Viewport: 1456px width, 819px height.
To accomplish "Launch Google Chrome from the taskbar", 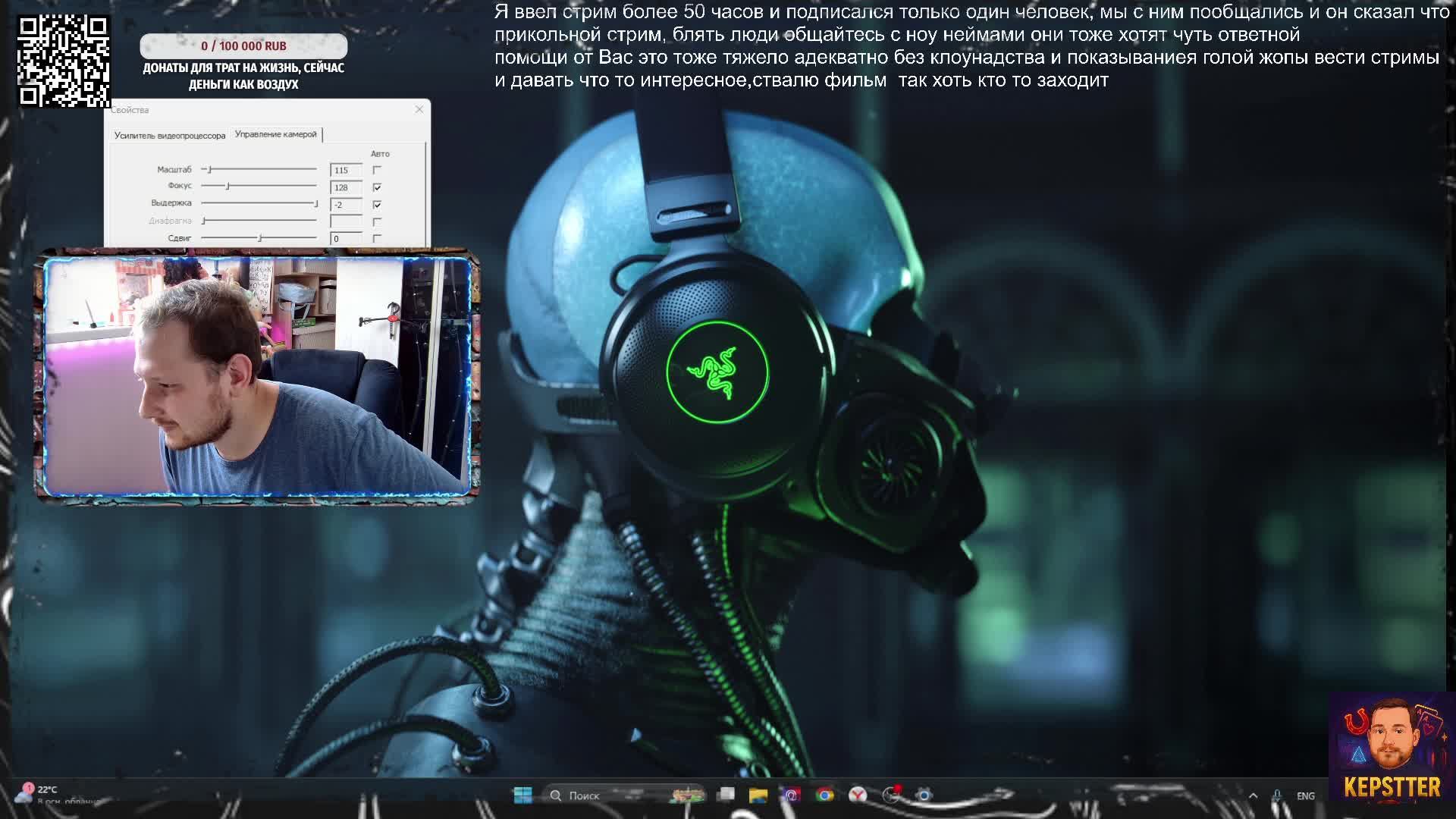I will coord(825,795).
